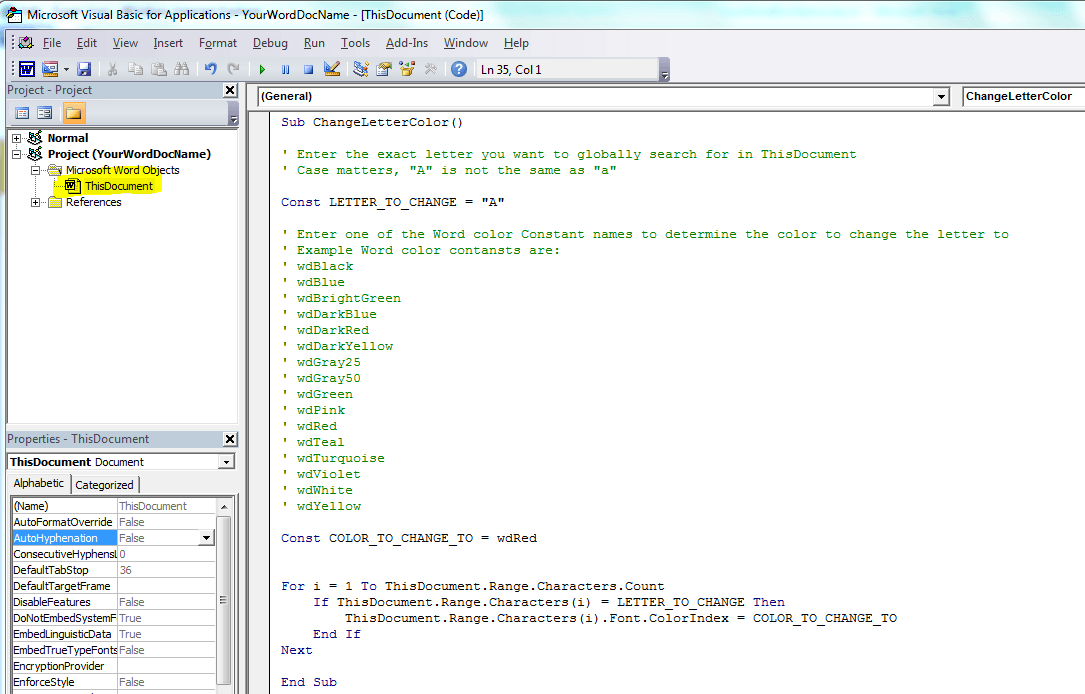The height and width of the screenshot is (694, 1085).
Task: Click the Toolbox hammer and wrench icon
Action: (430, 69)
